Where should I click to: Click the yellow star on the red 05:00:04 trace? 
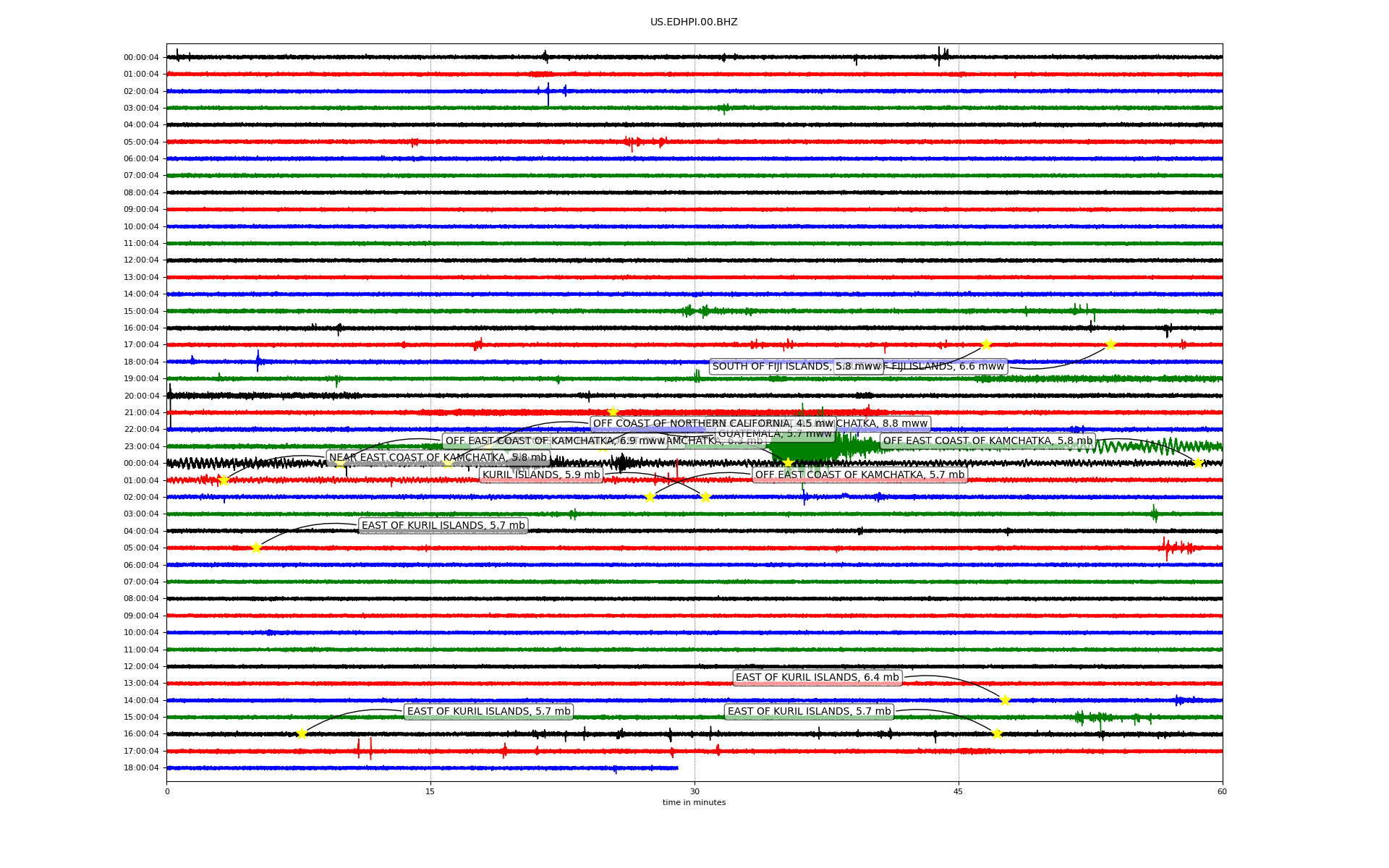[256, 548]
